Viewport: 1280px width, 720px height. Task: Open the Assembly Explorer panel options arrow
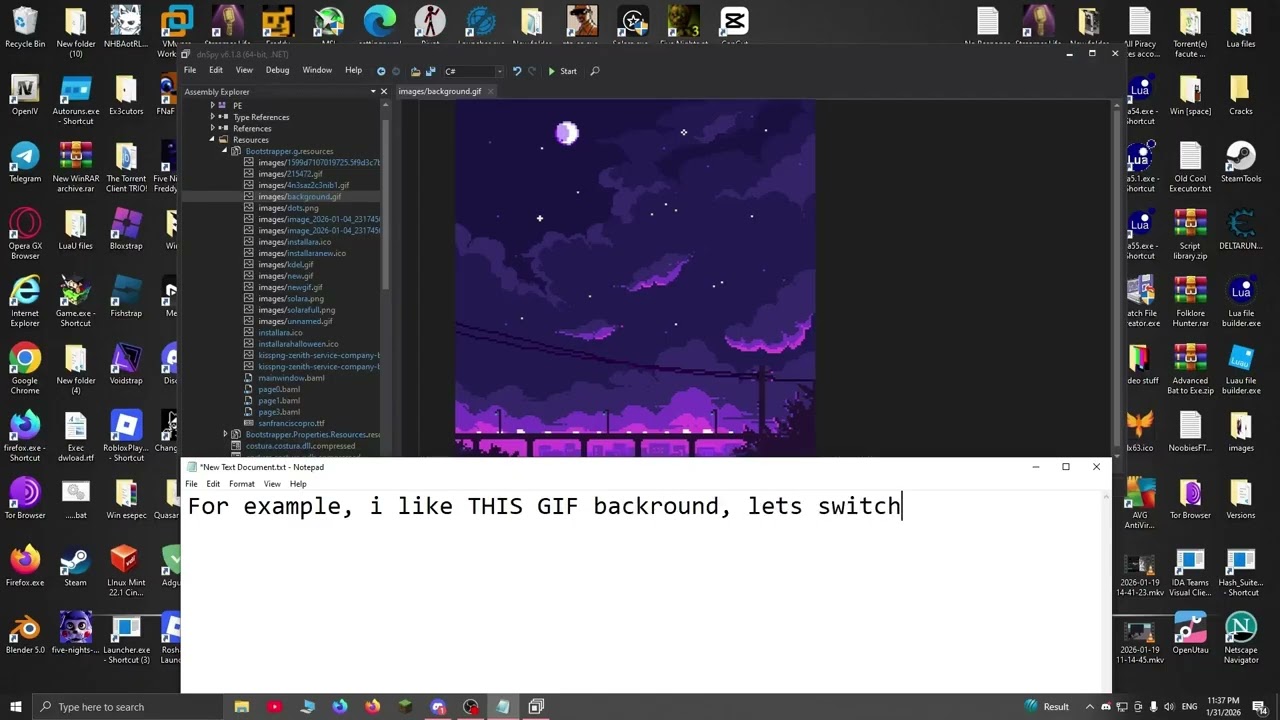373,92
